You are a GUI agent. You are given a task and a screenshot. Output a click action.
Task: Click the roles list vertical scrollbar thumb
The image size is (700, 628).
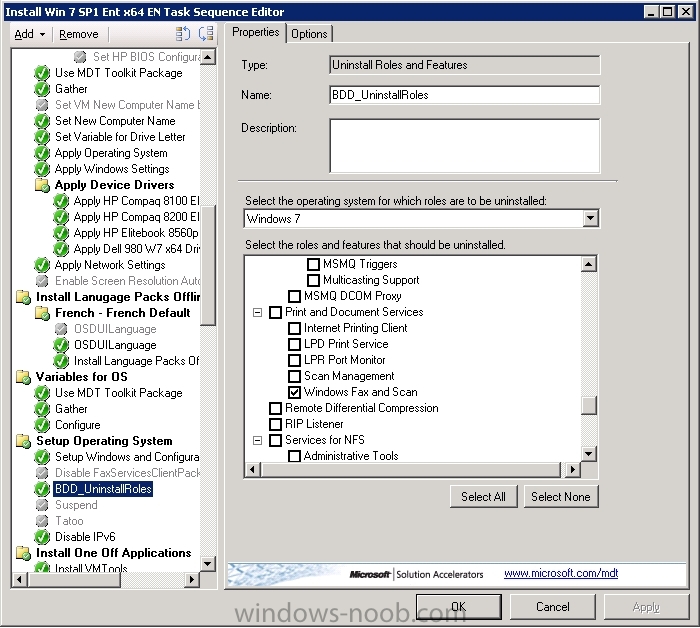tap(590, 405)
